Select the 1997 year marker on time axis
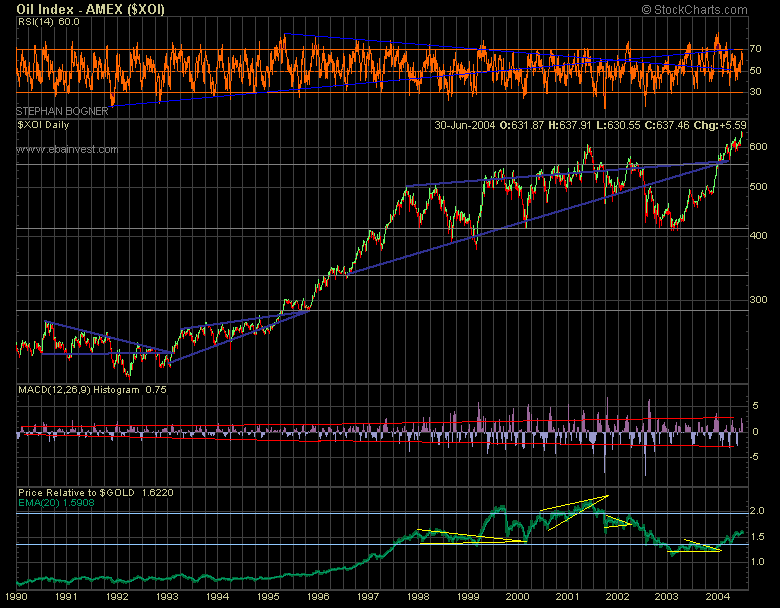The image size is (780, 608). coord(367,596)
